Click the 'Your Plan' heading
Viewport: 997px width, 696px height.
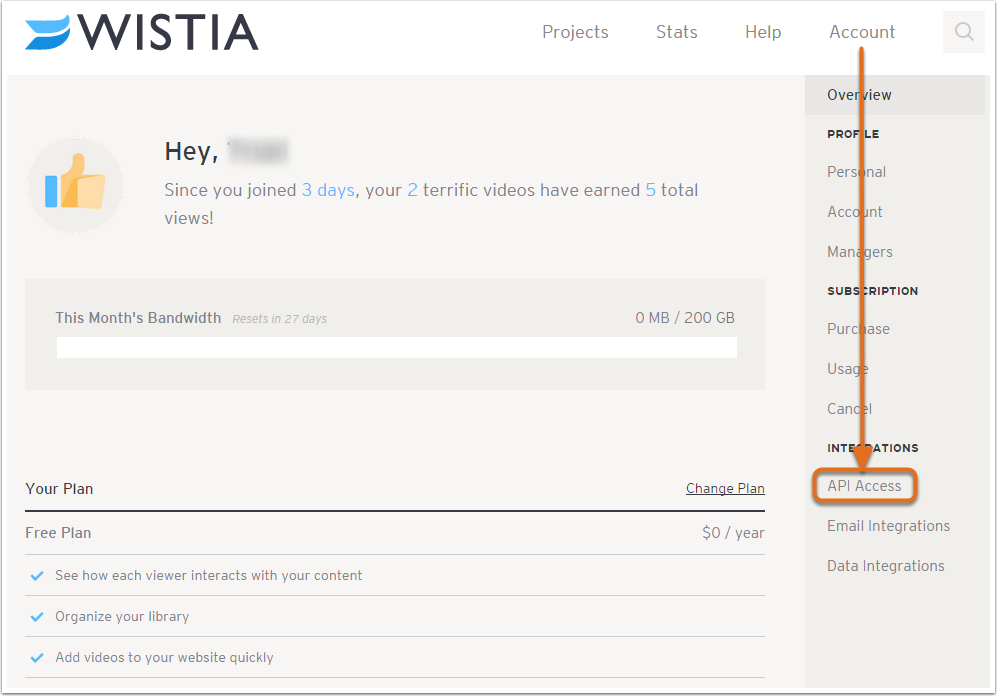[x=59, y=488]
